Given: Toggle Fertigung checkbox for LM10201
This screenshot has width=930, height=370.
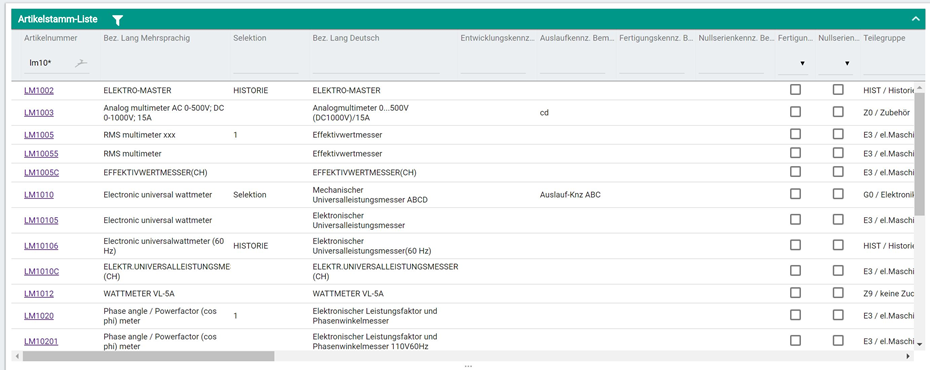Looking at the screenshot, I should tap(795, 340).
